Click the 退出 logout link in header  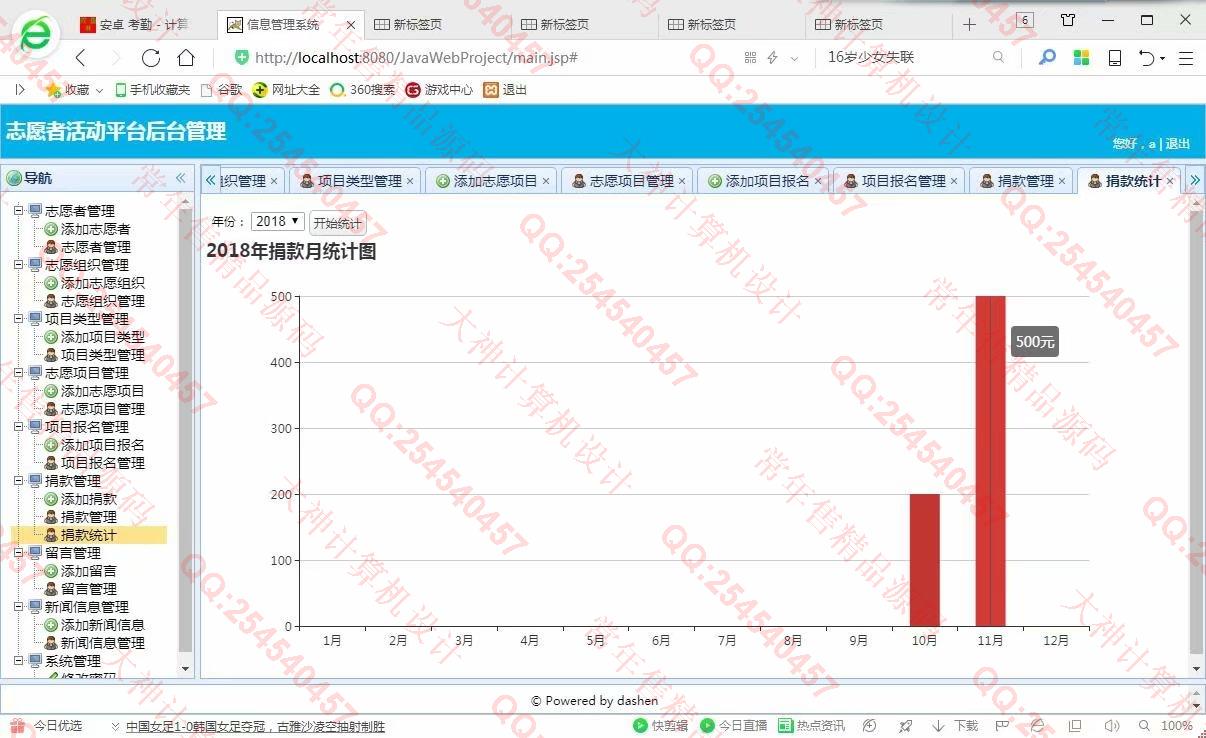pyautogui.click(x=1178, y=144)
